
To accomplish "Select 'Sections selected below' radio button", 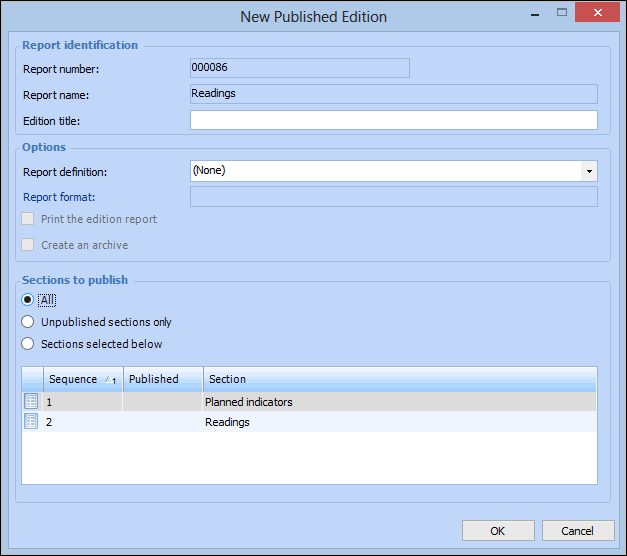I will tap(29, 344).
